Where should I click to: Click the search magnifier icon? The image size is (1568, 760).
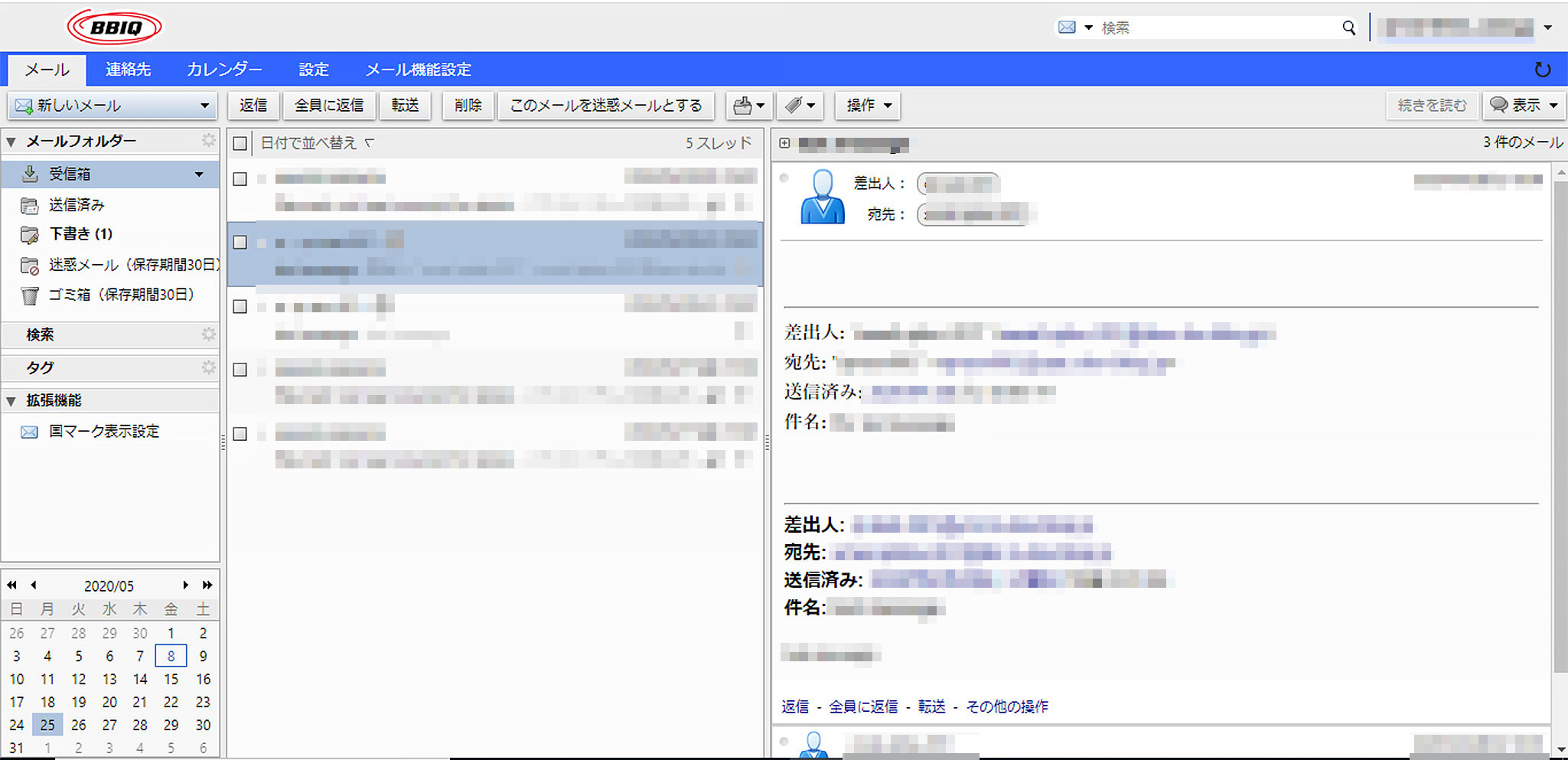coord(1348,28)
